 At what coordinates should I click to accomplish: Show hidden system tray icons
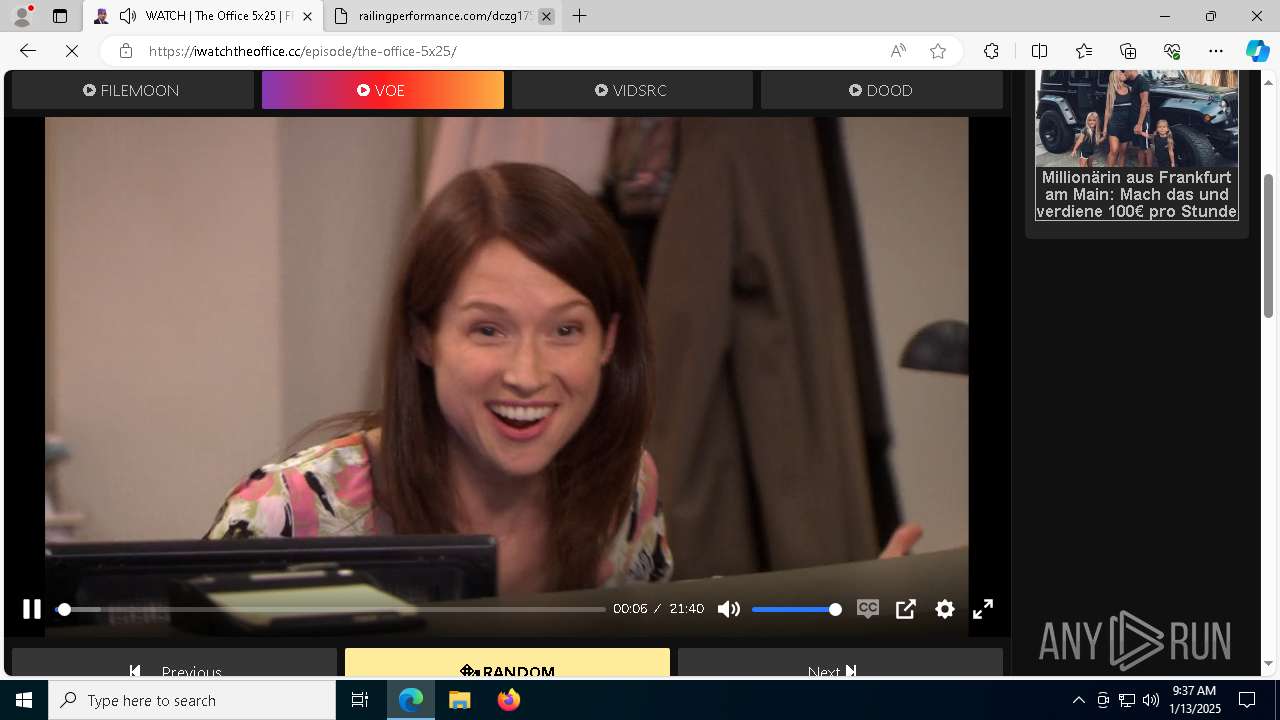click(1078, 700)
